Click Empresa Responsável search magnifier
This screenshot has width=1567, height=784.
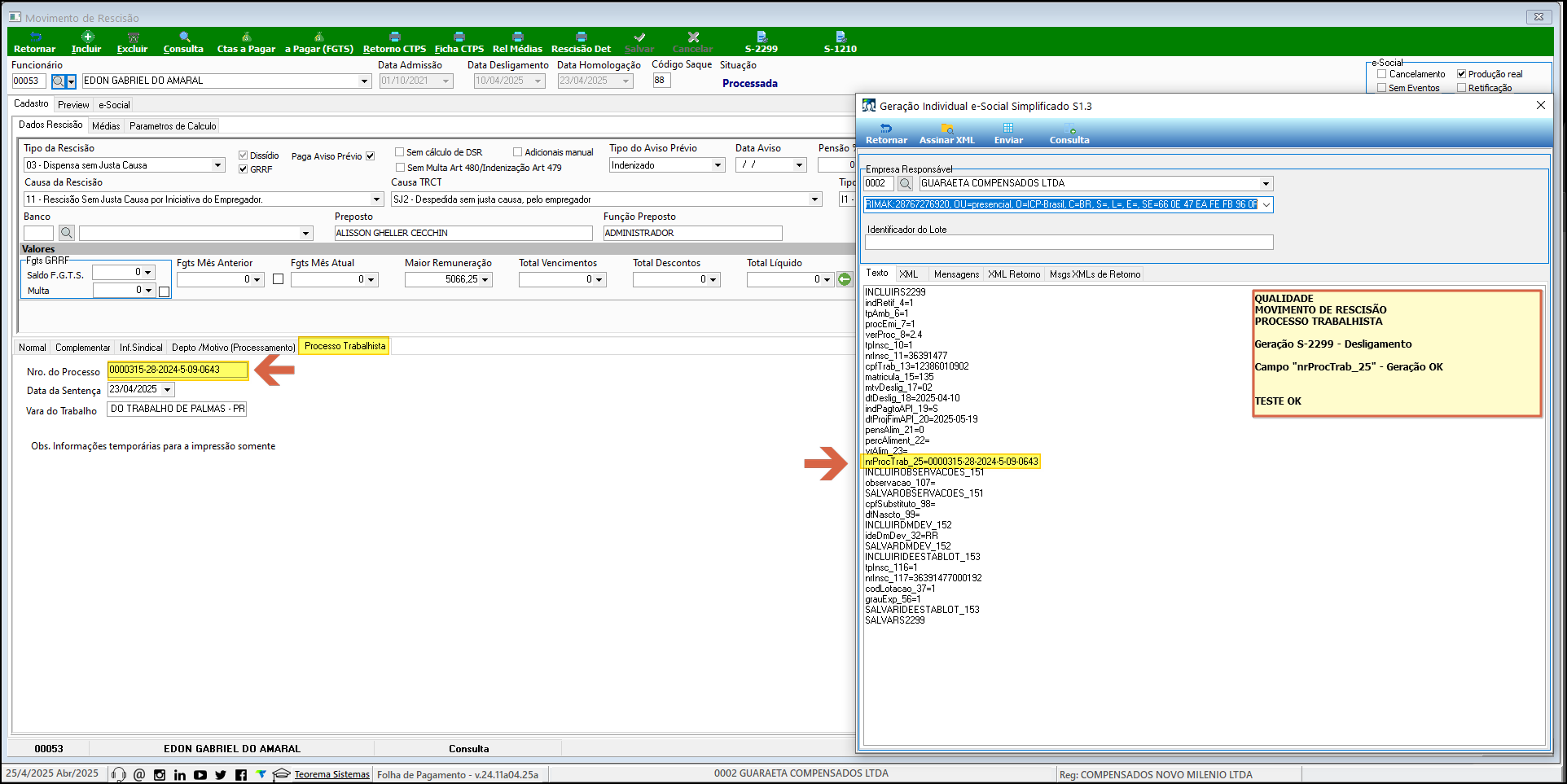[905, 184]
